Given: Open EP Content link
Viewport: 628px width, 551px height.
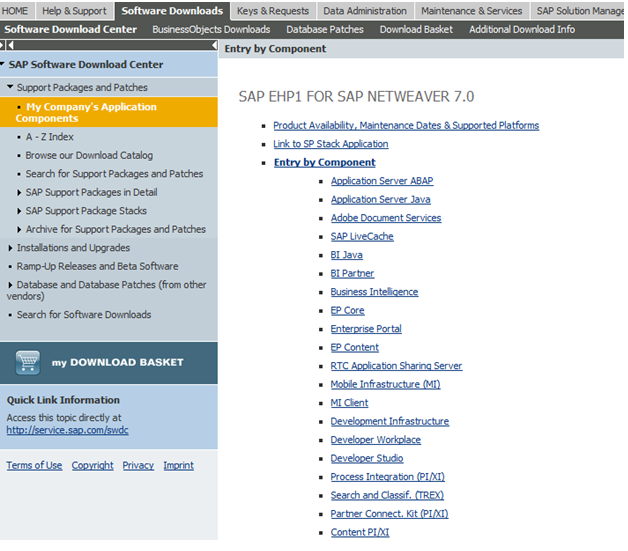Looking at the screenshot, I should pyautogui.click(x=354, y=348).
